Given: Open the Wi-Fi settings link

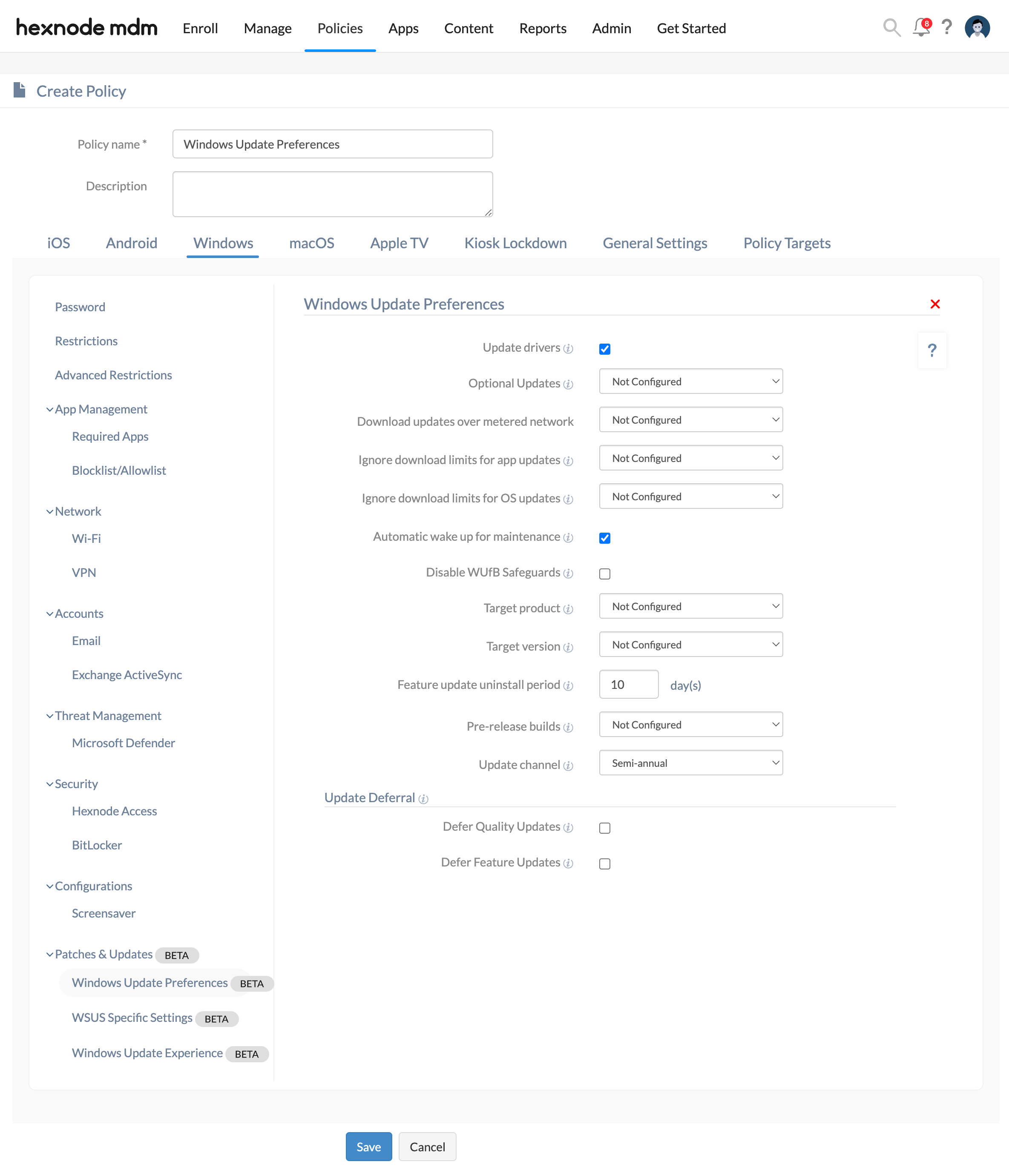Looking at the screenshot, I should click(86, 538).
